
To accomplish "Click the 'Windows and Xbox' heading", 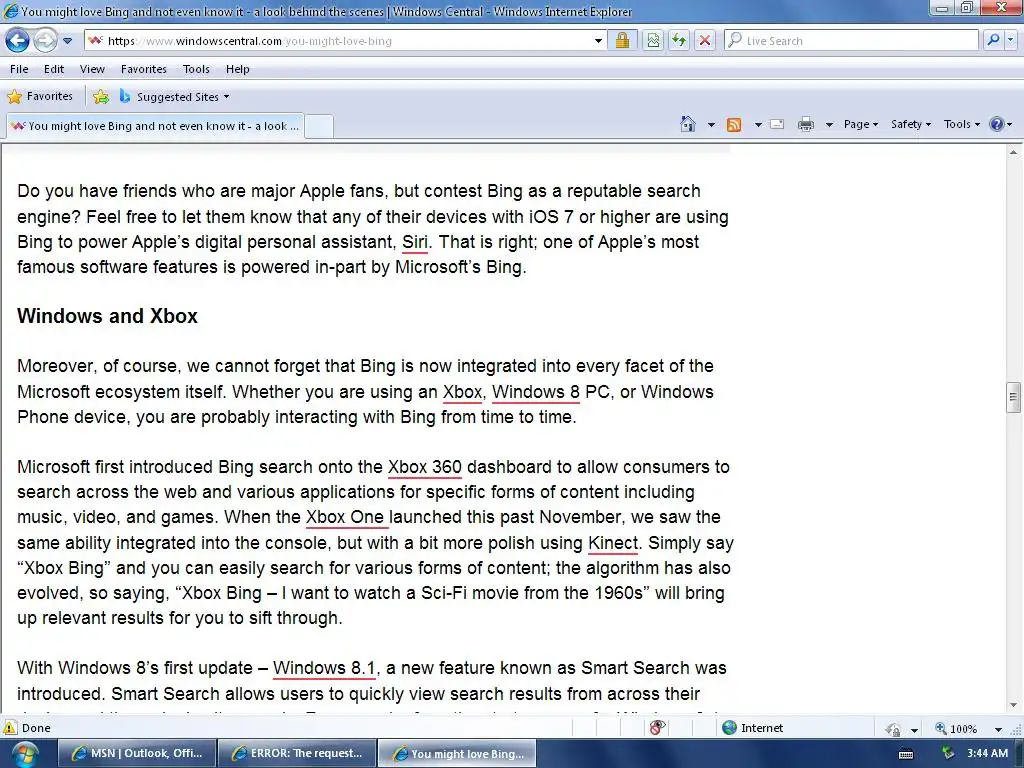I will click(107, 316).
